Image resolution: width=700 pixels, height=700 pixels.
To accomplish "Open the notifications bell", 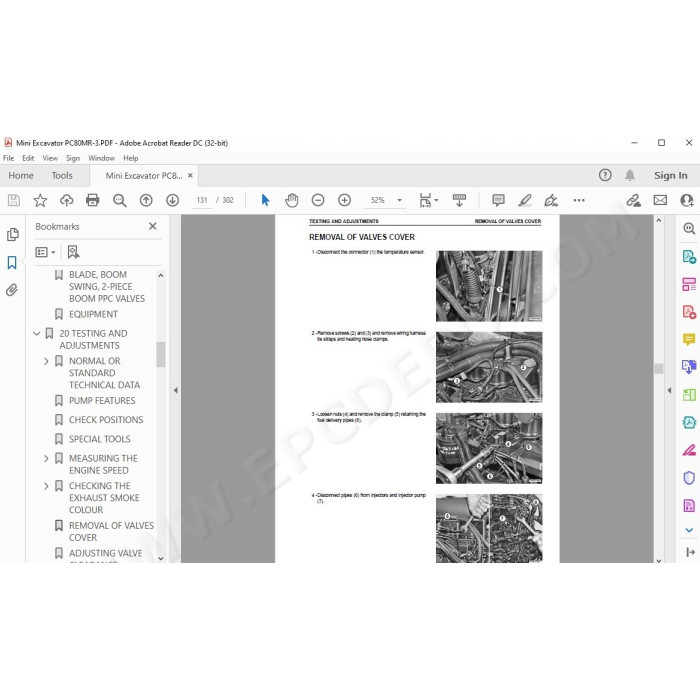I will coord(629,175).
